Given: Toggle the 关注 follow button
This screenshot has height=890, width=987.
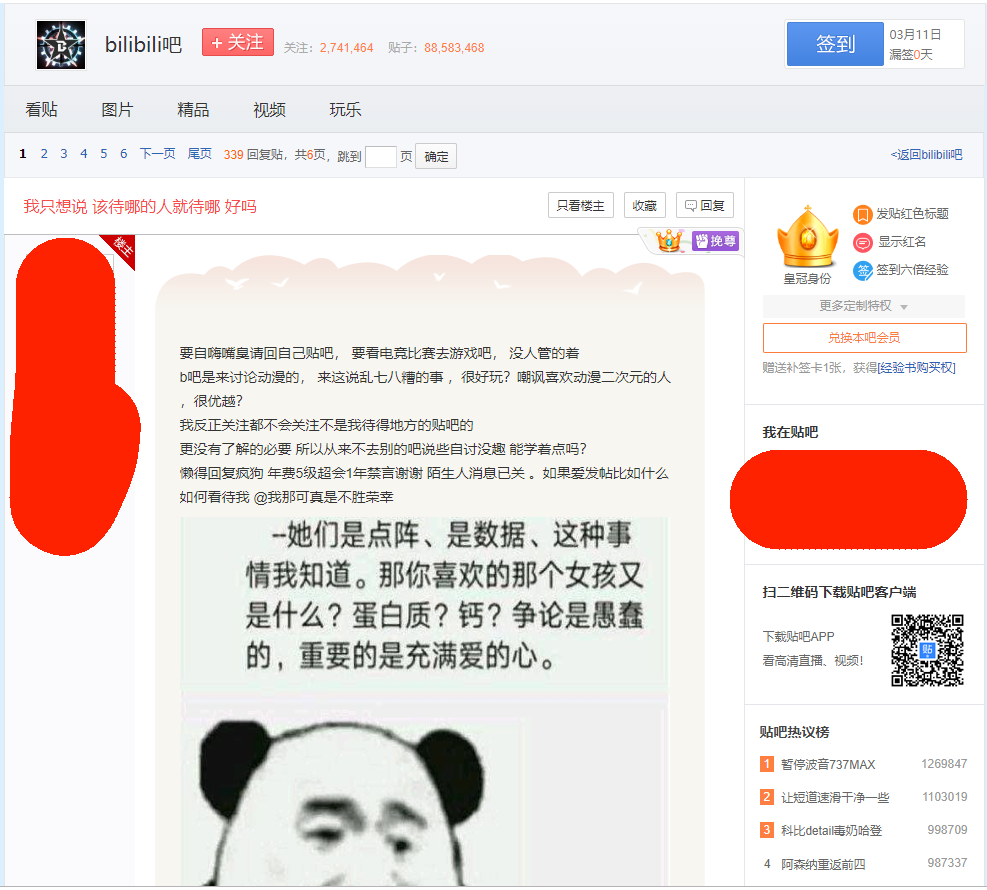Looking at the screenshot, I should [x=237, y=43].
